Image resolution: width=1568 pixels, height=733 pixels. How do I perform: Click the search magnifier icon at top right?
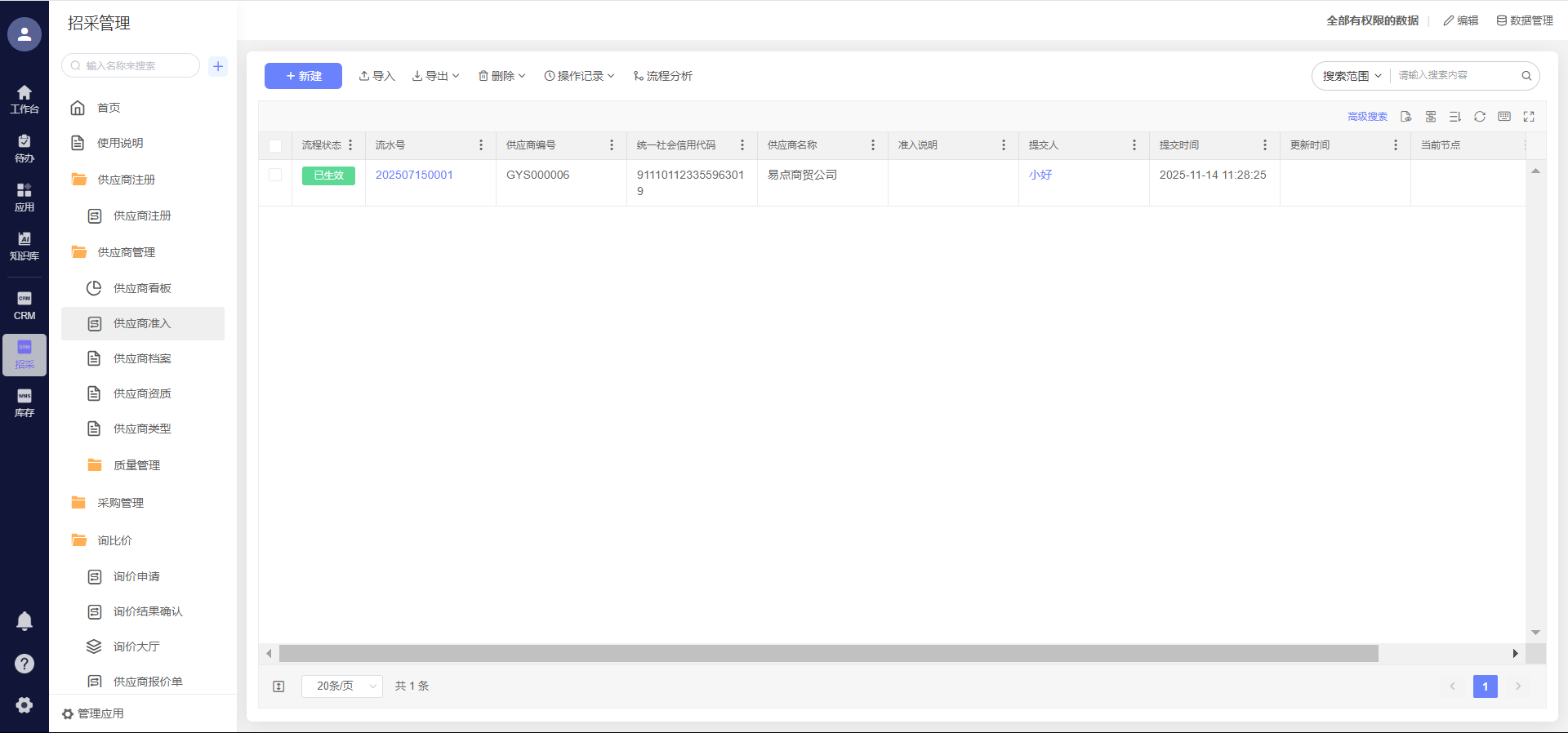(1526, 76)
